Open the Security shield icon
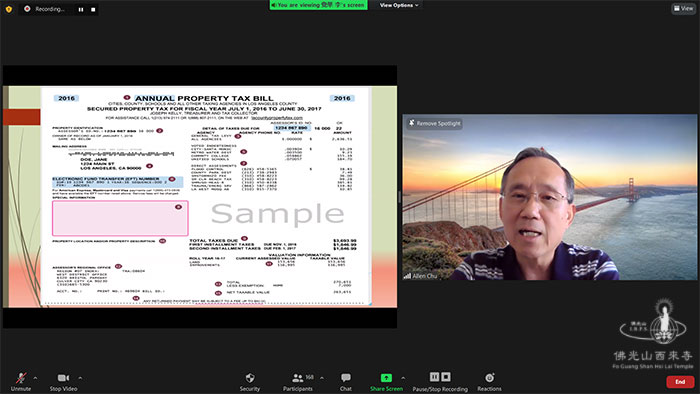 (250, 378)
